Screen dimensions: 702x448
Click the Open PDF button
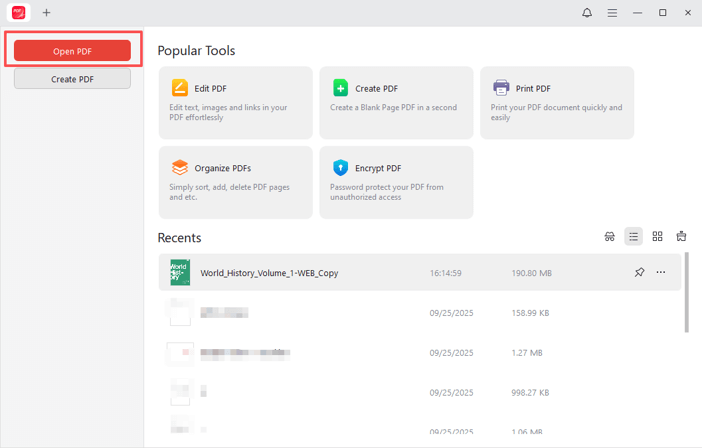point(72,51)
